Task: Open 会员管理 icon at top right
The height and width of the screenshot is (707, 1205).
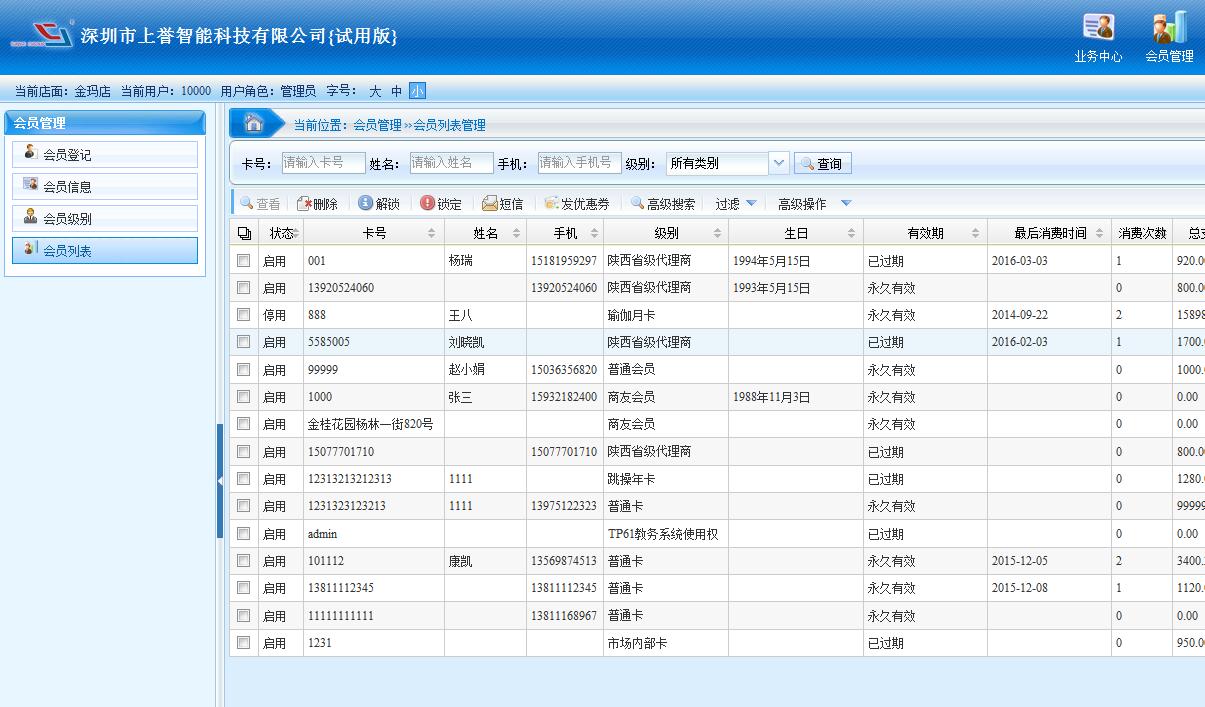Action: (x=1169, y=28)
